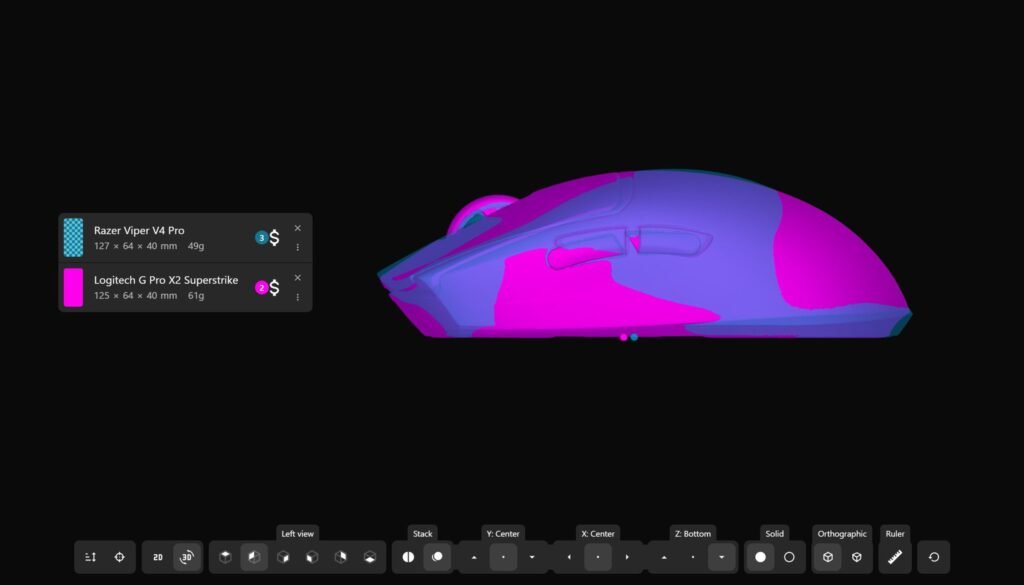1024x585 pixels.
Task: Click the magenta Logitech color swatch
Action: coord(74,287)
